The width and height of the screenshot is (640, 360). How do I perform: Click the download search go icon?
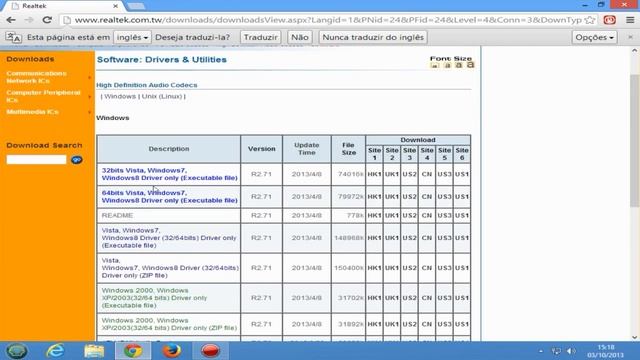76,160
